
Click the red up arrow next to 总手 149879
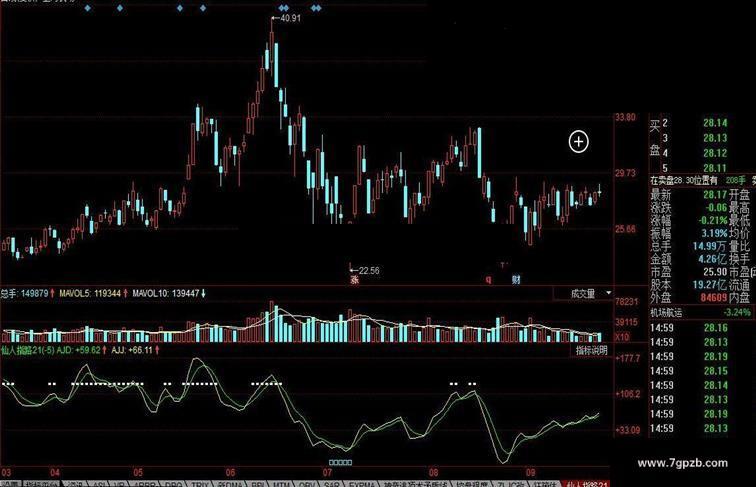point(52,293)
